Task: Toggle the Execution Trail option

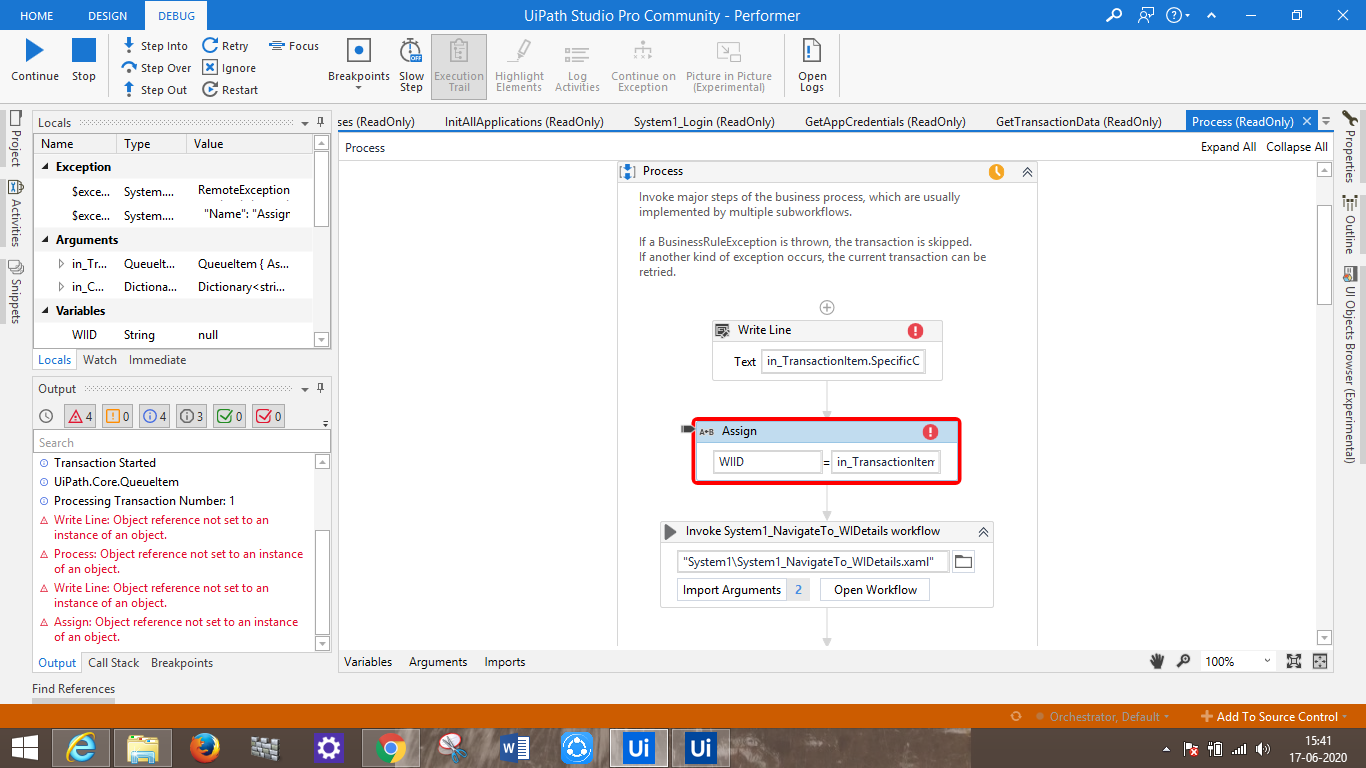Action: tap(459, 65)
